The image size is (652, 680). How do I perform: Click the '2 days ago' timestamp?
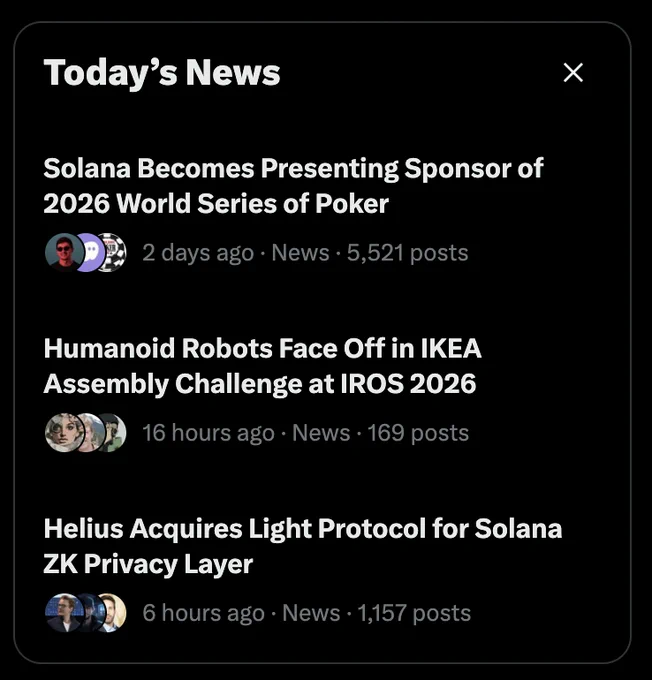click(x=198, y=253)
